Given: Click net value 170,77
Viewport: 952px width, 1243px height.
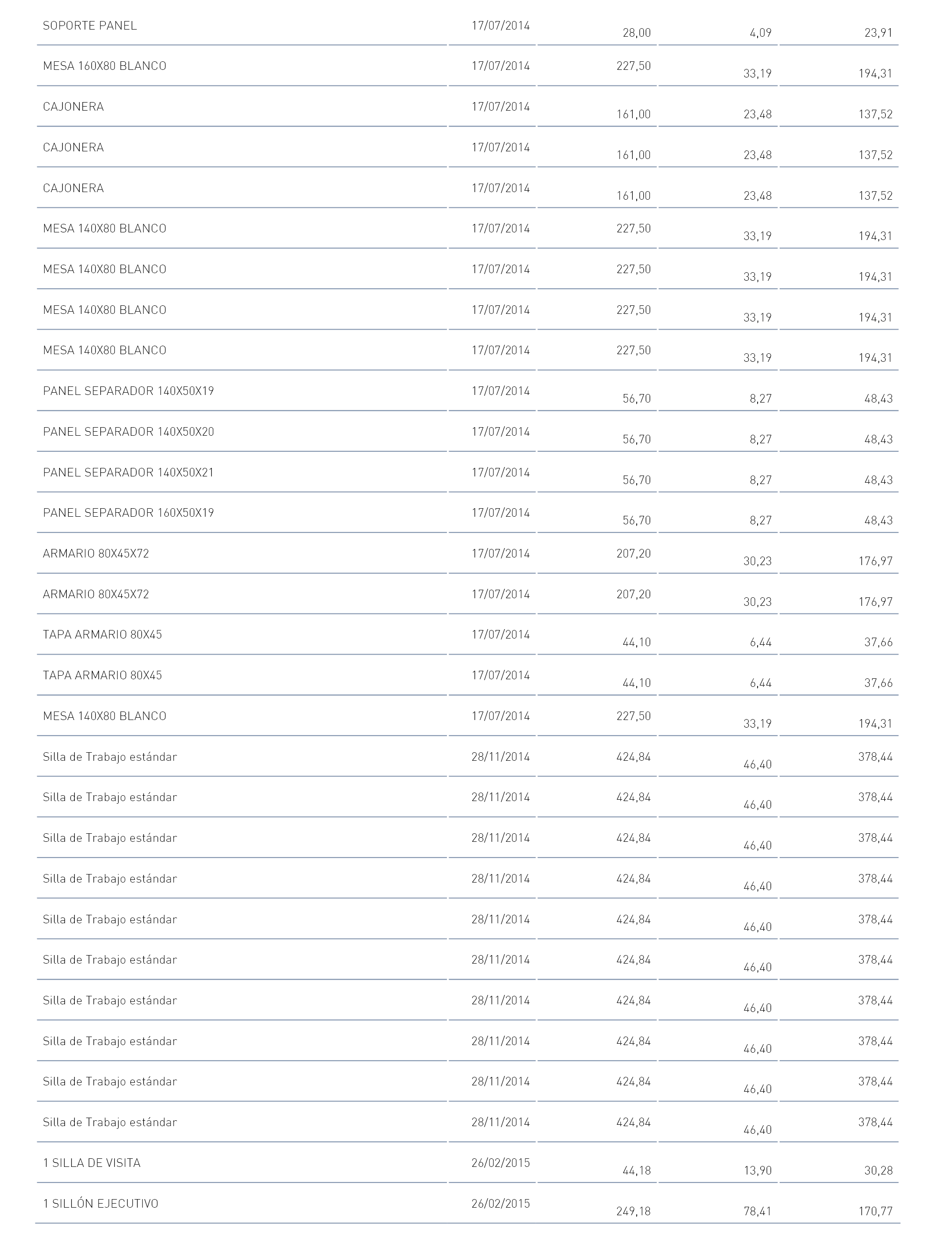Looking at the screenshot, I should pyautogui.click(x=875, y=1211).
